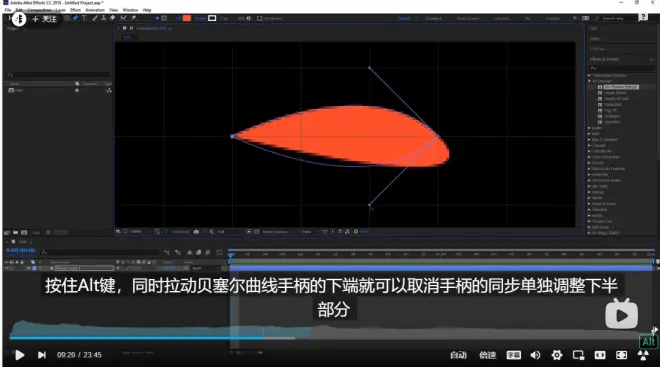Open the Effects & Presets panel menu
The image size is (660, 367).
tap(652, 59)
